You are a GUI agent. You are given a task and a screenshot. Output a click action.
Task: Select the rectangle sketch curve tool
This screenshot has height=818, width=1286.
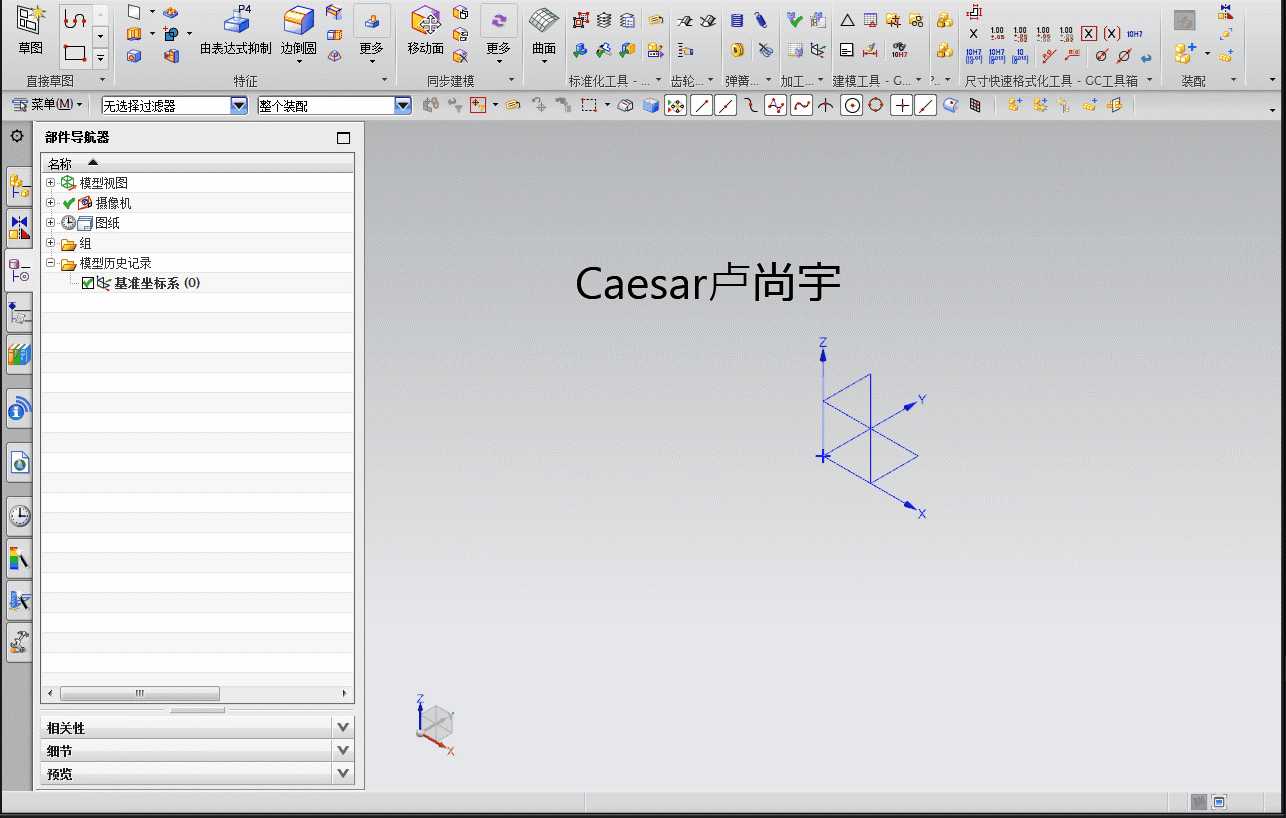[75, 53]
